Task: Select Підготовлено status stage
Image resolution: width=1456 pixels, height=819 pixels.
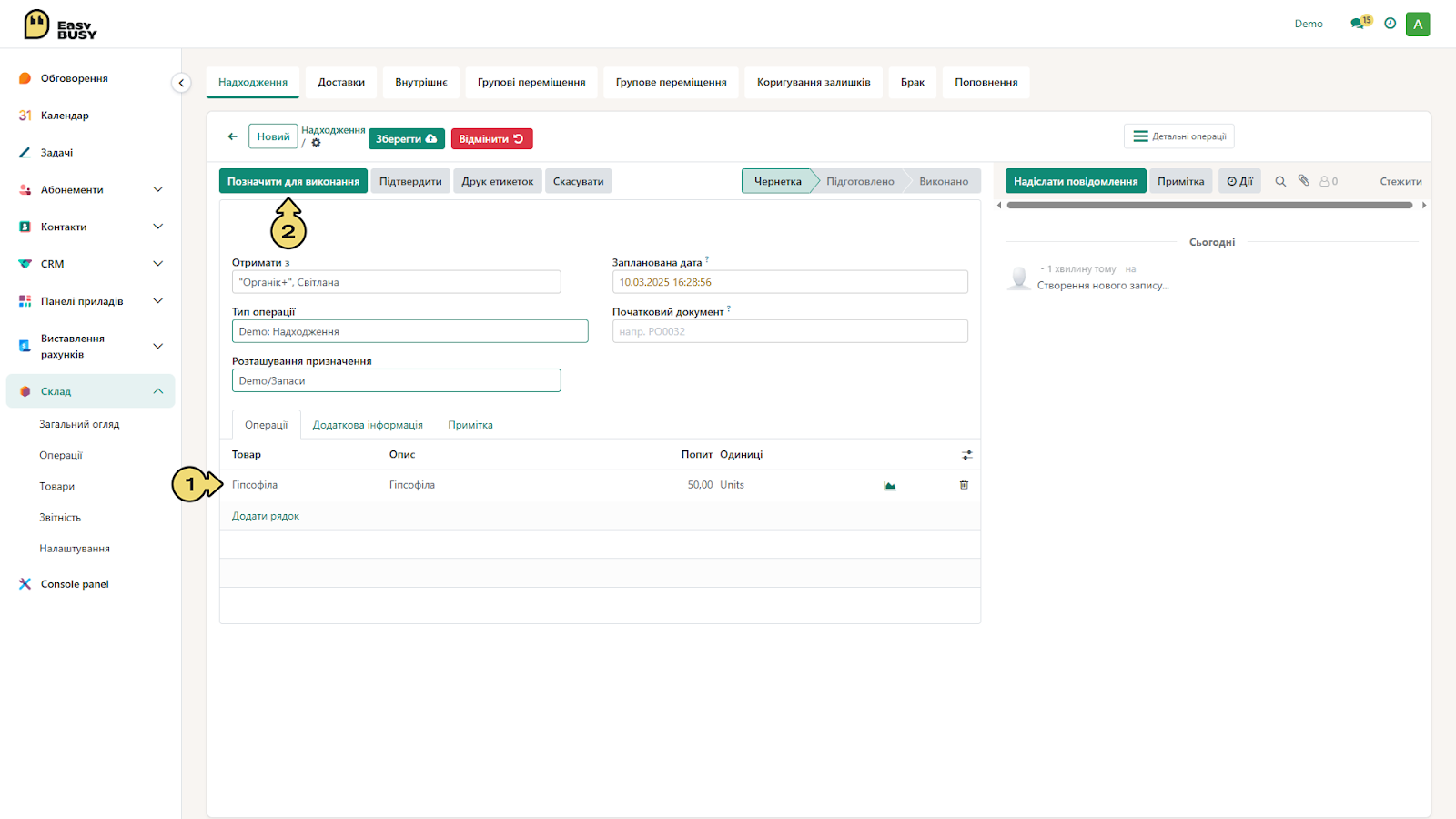Action: click(x=860, y=181)
